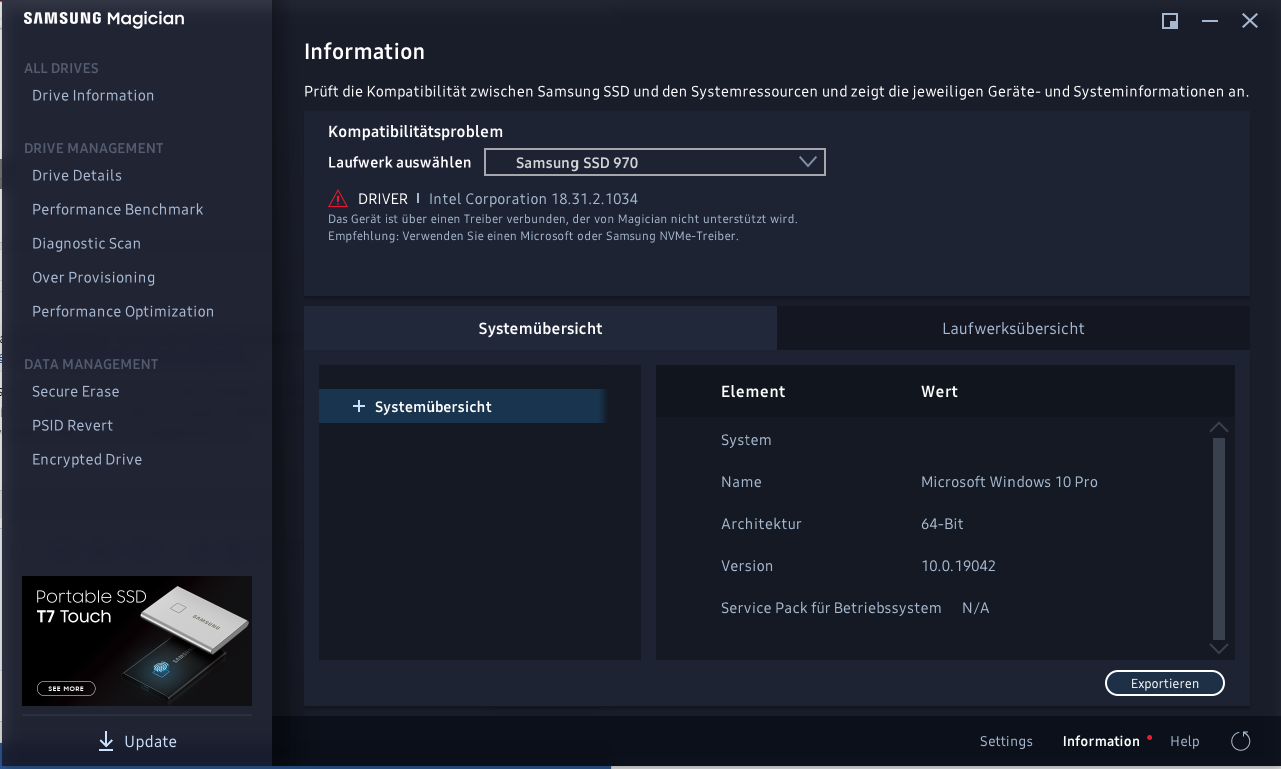
Task: Click the Update button
Action: point(137,741)
